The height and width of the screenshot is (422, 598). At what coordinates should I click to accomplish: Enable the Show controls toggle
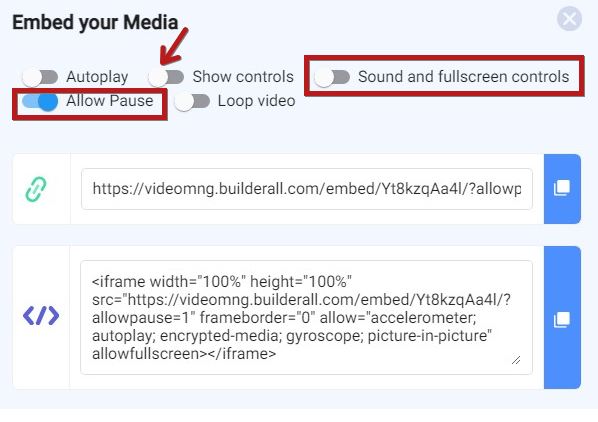[166, 77]
